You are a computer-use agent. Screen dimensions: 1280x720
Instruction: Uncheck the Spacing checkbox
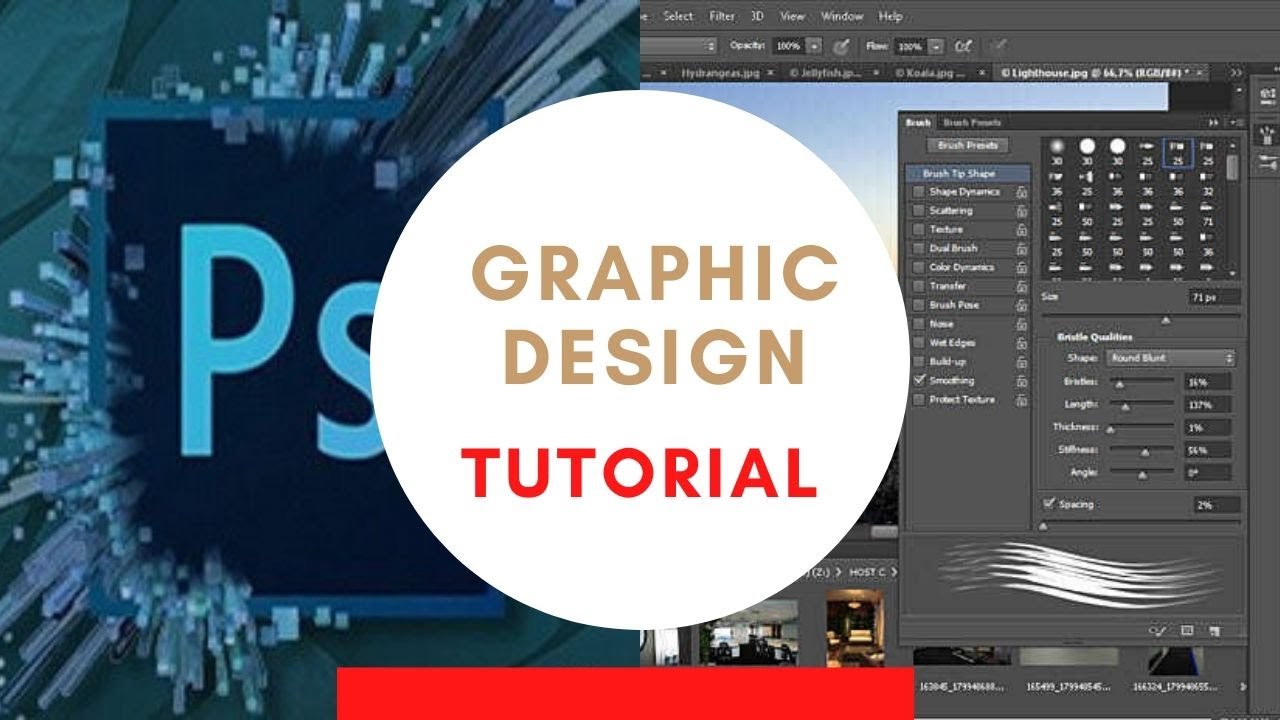pyautogui.click(x=1049, y=504)
